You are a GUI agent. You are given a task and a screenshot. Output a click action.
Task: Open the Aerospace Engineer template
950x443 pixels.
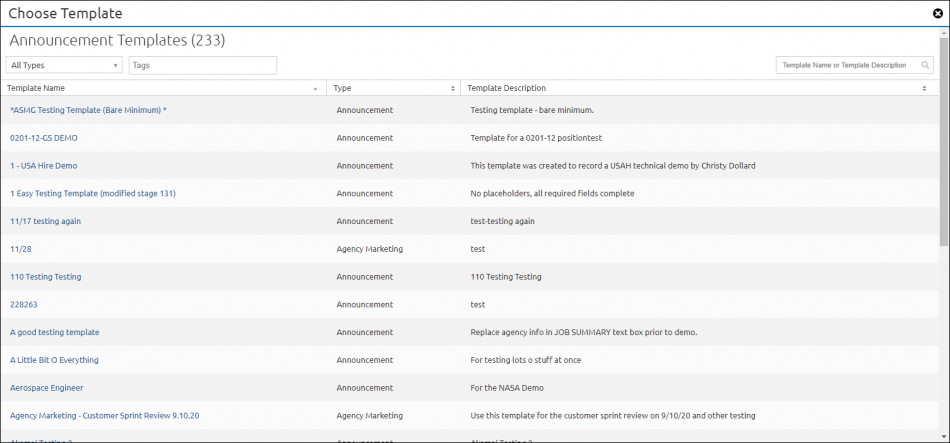pos(47,388)
